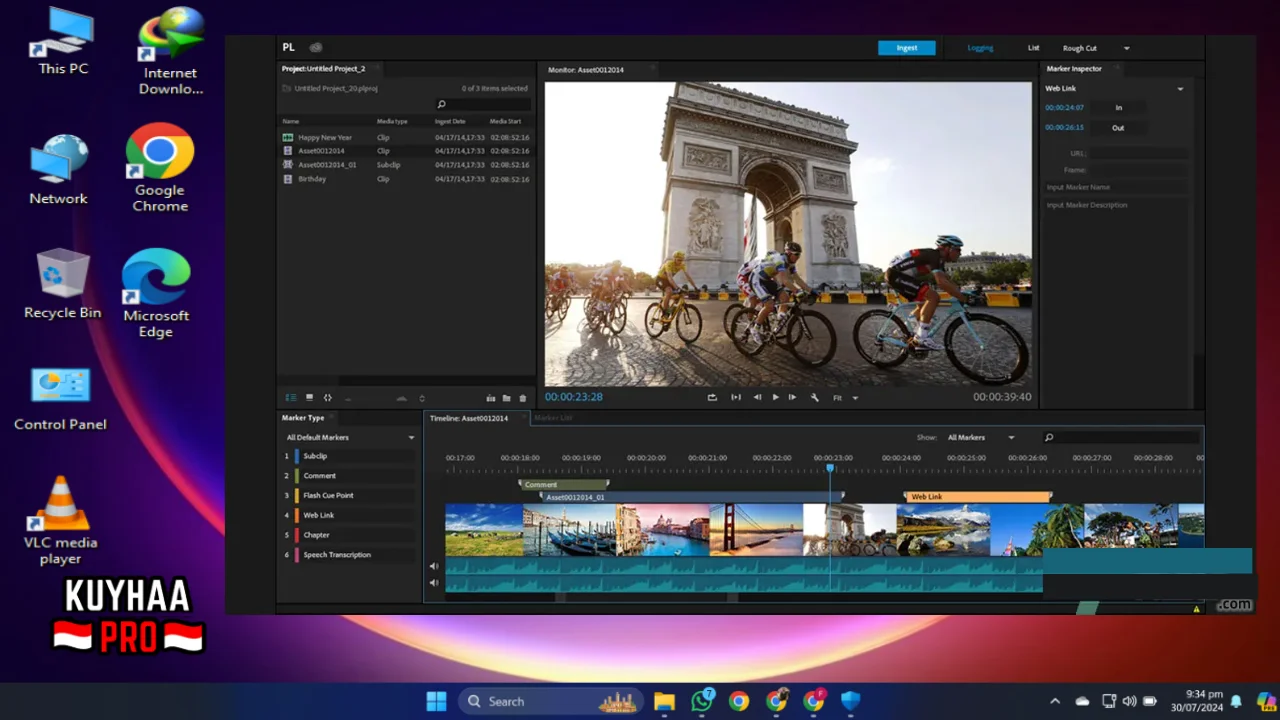Image resolution: width=1280 pixels, height=720 pixels.
Task: Select the Happy New Year clip row
Action: tap(405, 137)
